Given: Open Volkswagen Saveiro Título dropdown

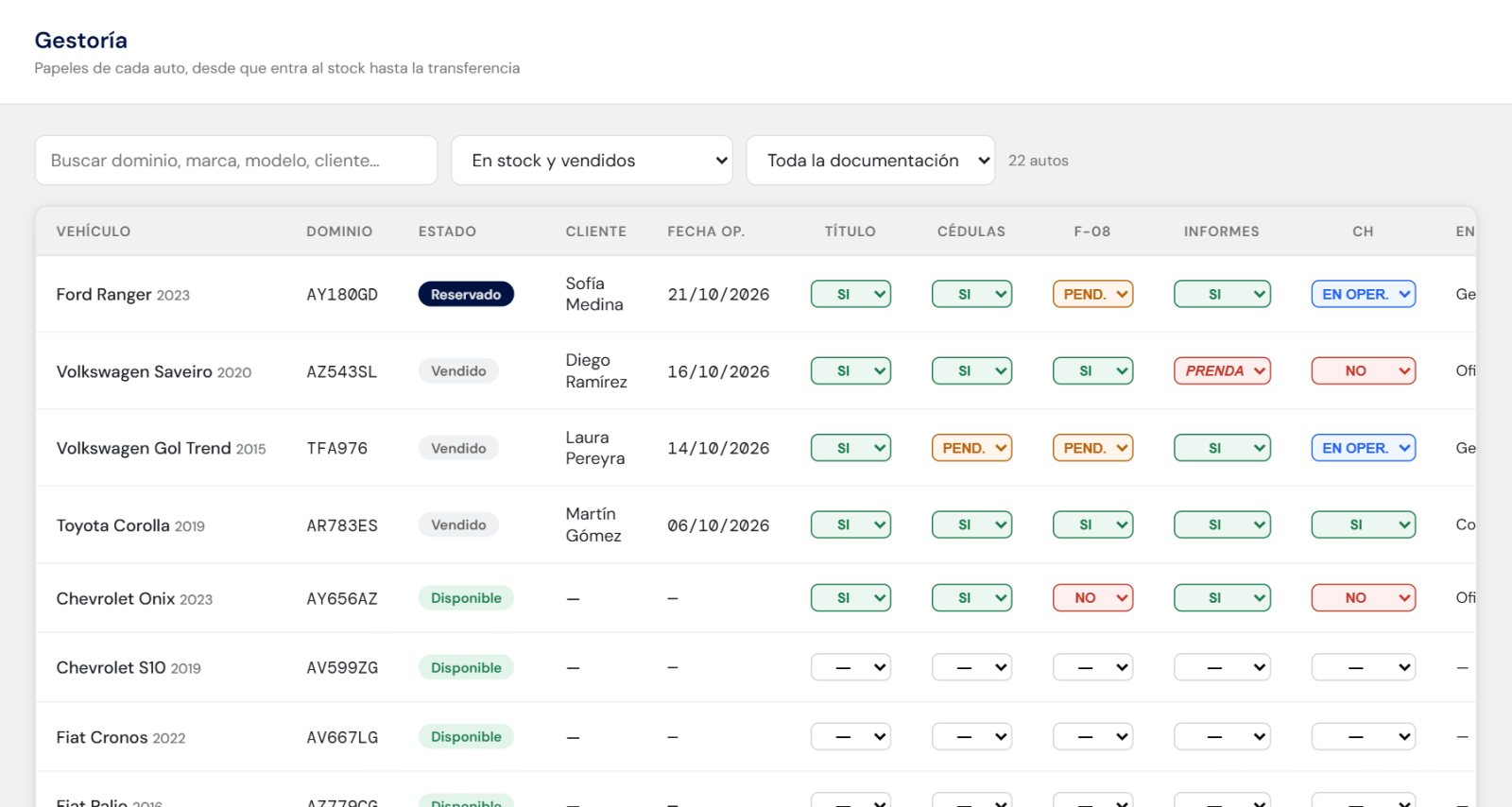Looking at the screenshot, I should click(850, 370).
